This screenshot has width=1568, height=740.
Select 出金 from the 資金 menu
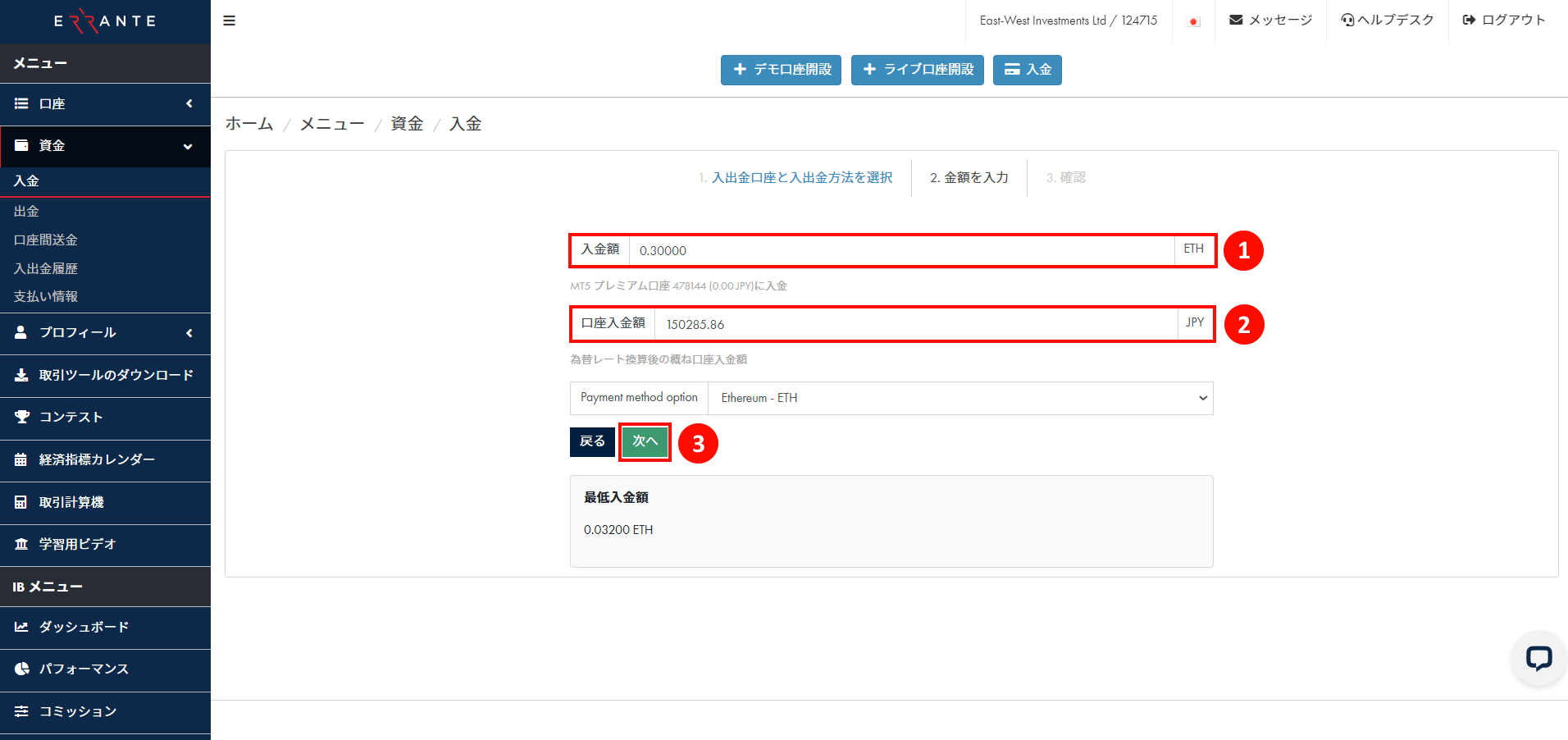(x=27, y=211)
